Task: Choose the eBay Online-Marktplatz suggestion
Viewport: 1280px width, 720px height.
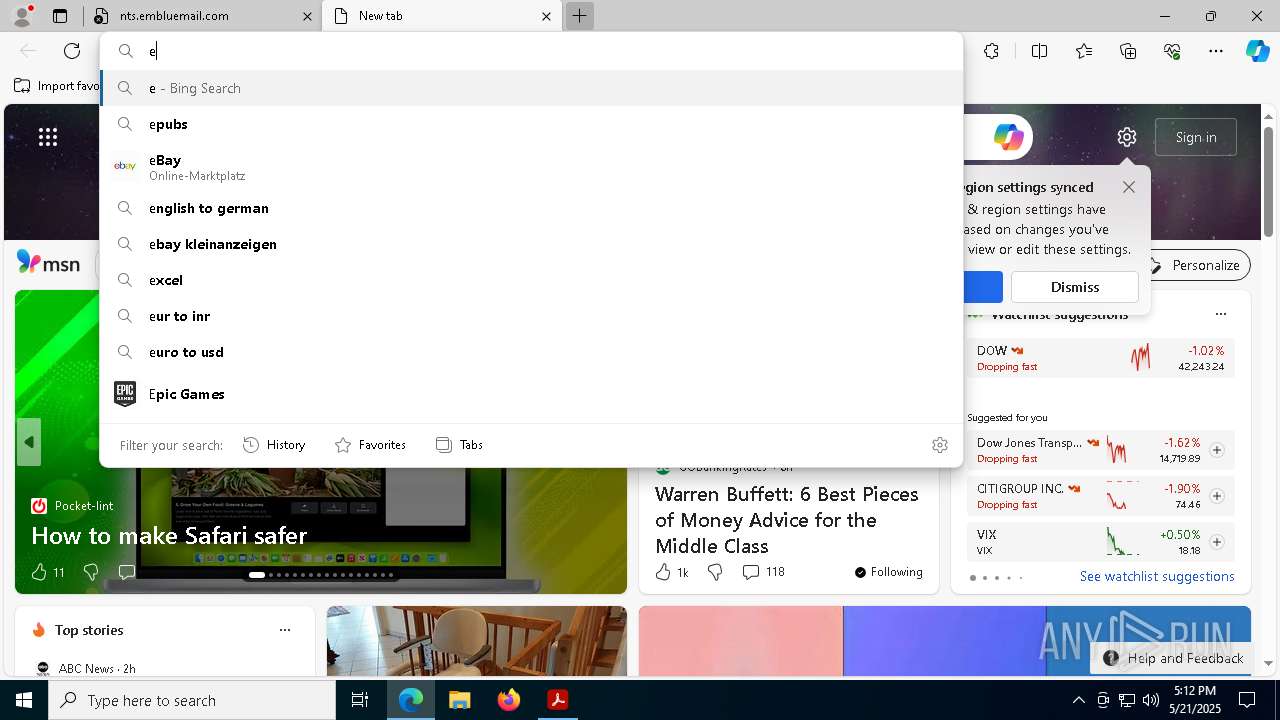Action: (x=531, y=167)
